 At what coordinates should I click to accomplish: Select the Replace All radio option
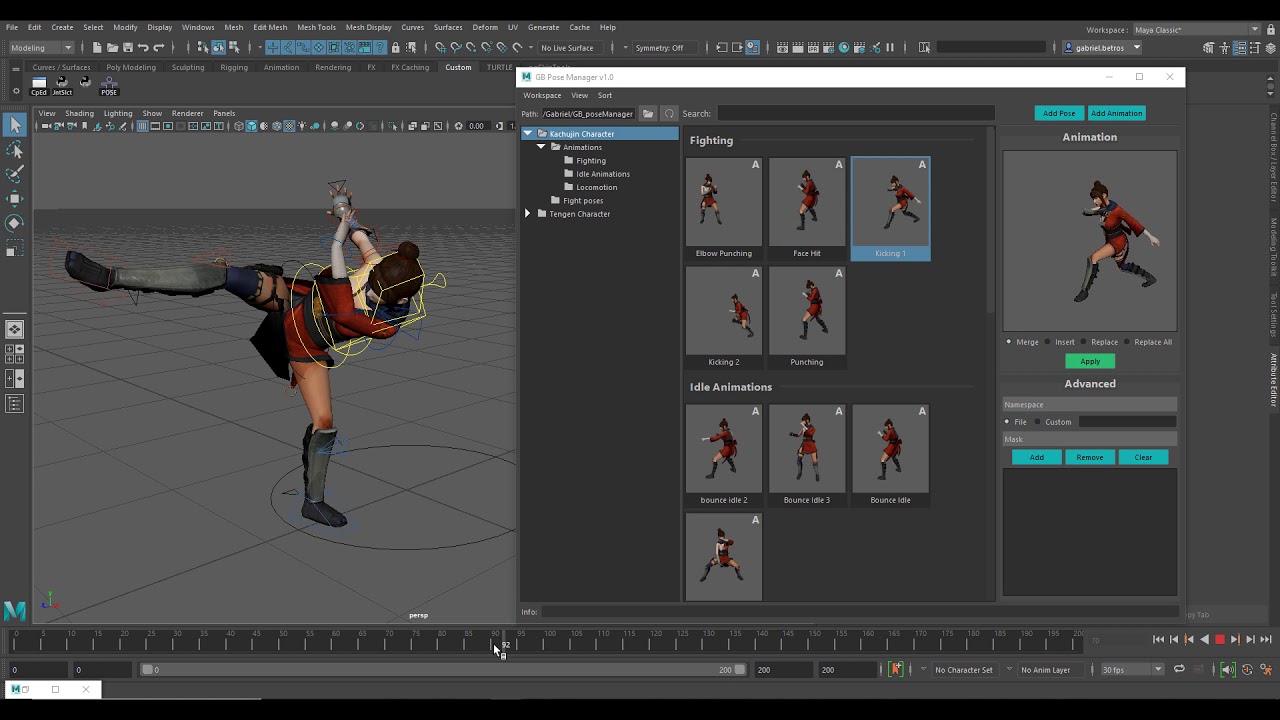click(x=1127, y=342)
